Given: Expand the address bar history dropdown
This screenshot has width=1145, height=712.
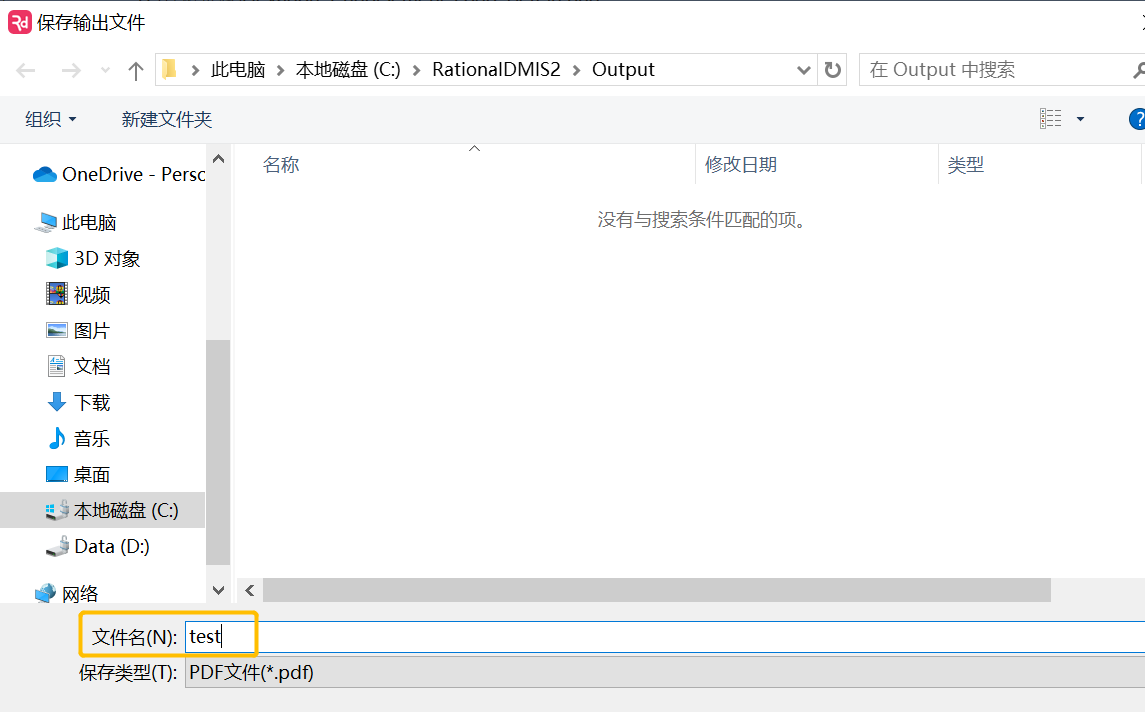Looking at the screenshot, I should coord(804,70).
